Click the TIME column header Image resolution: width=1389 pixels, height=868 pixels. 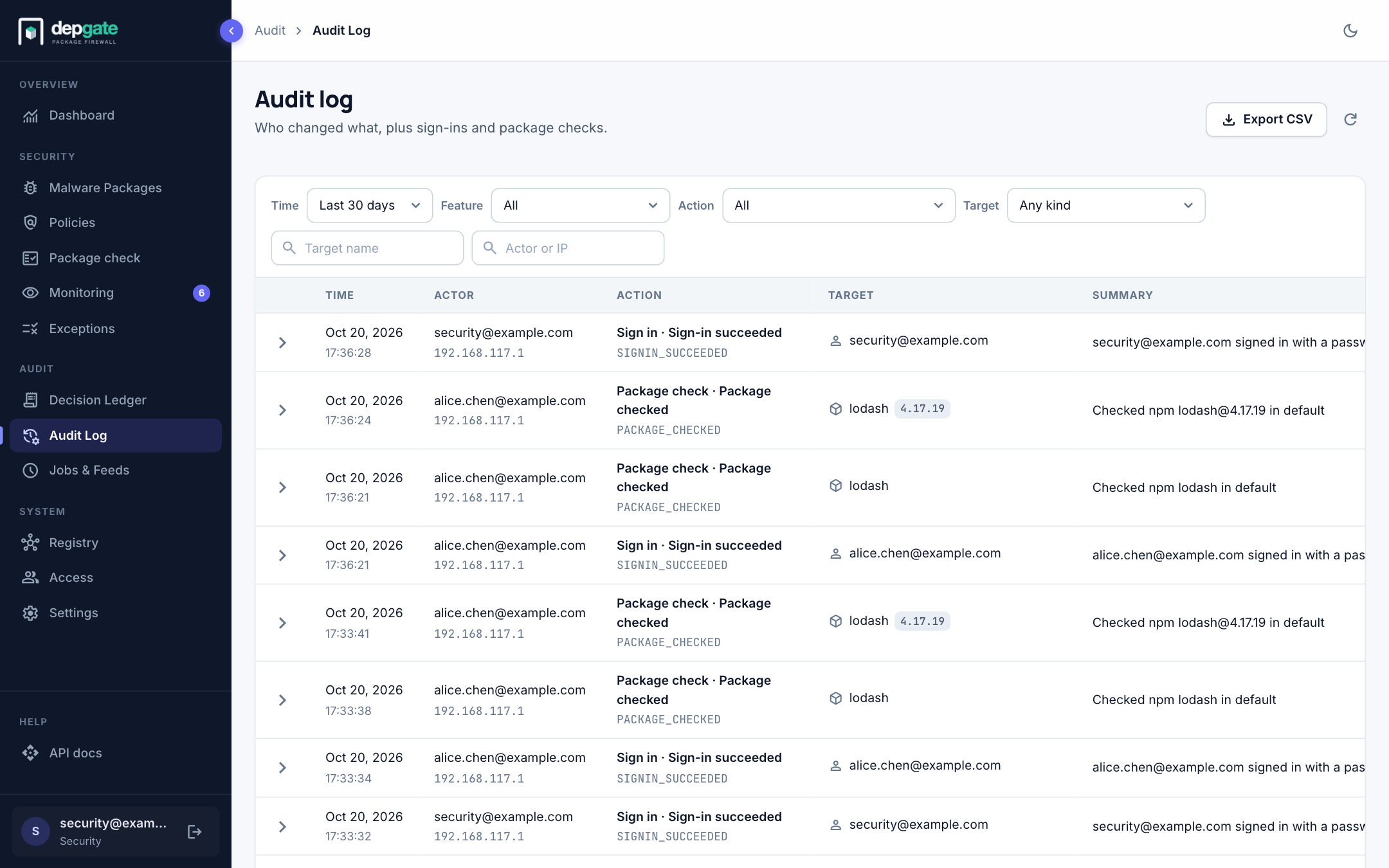[x=340, y=295]
